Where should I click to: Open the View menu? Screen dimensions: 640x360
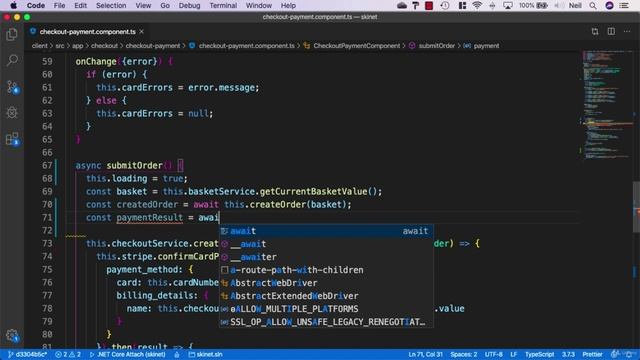143,5
